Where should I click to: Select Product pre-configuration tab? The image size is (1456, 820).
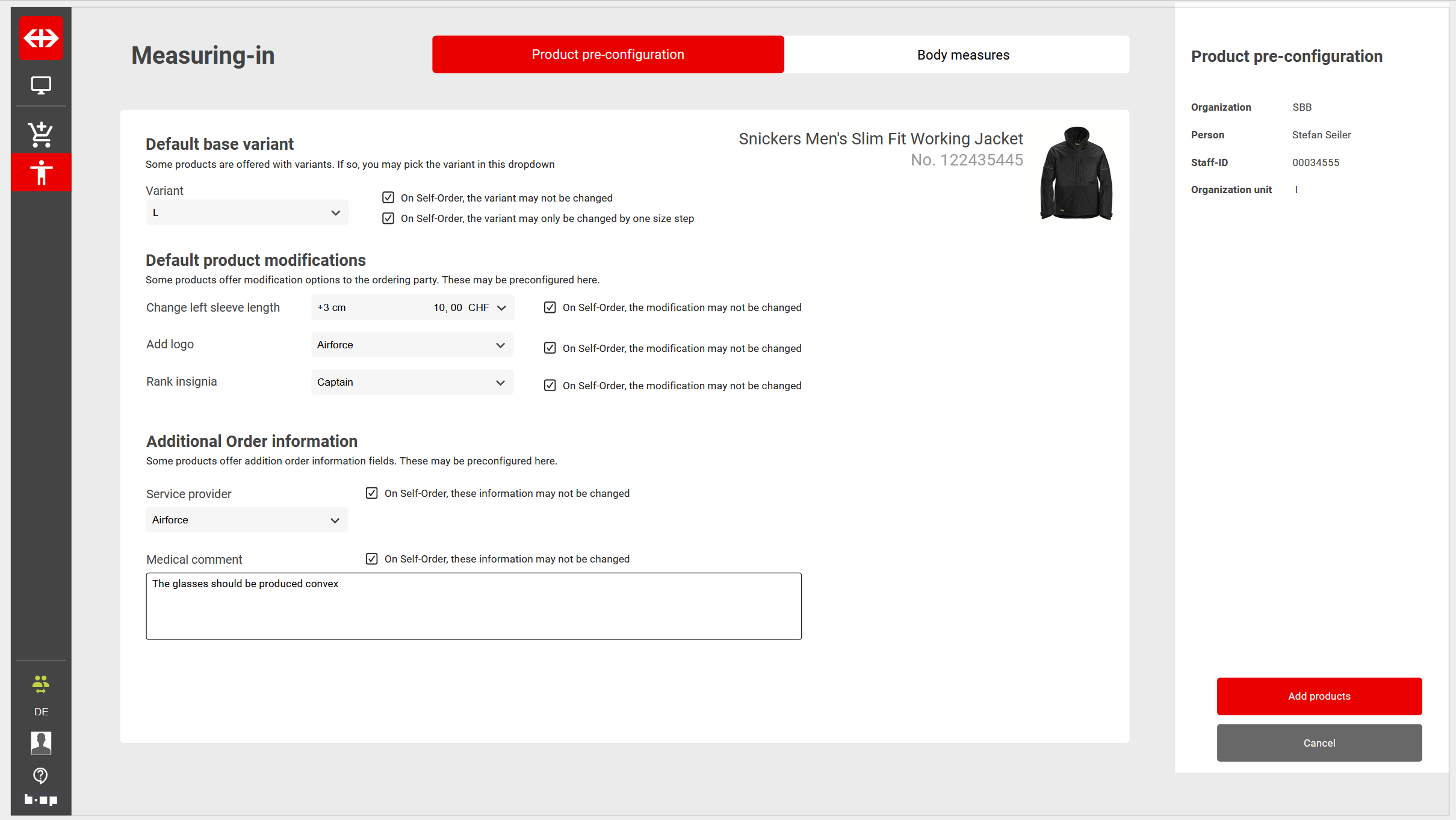[607, 55]
